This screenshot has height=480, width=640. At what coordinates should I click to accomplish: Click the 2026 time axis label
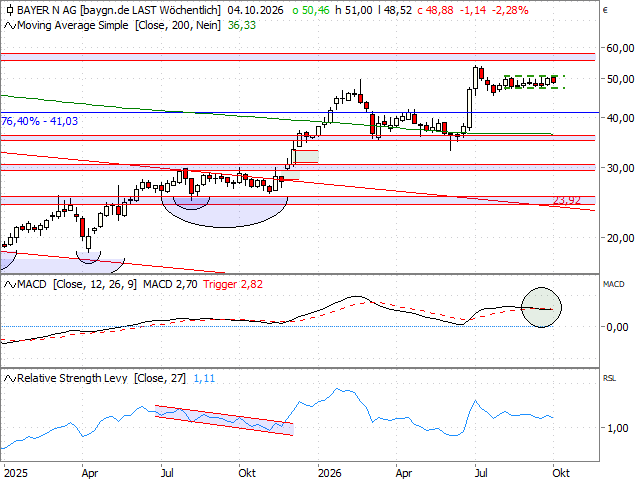330,473
